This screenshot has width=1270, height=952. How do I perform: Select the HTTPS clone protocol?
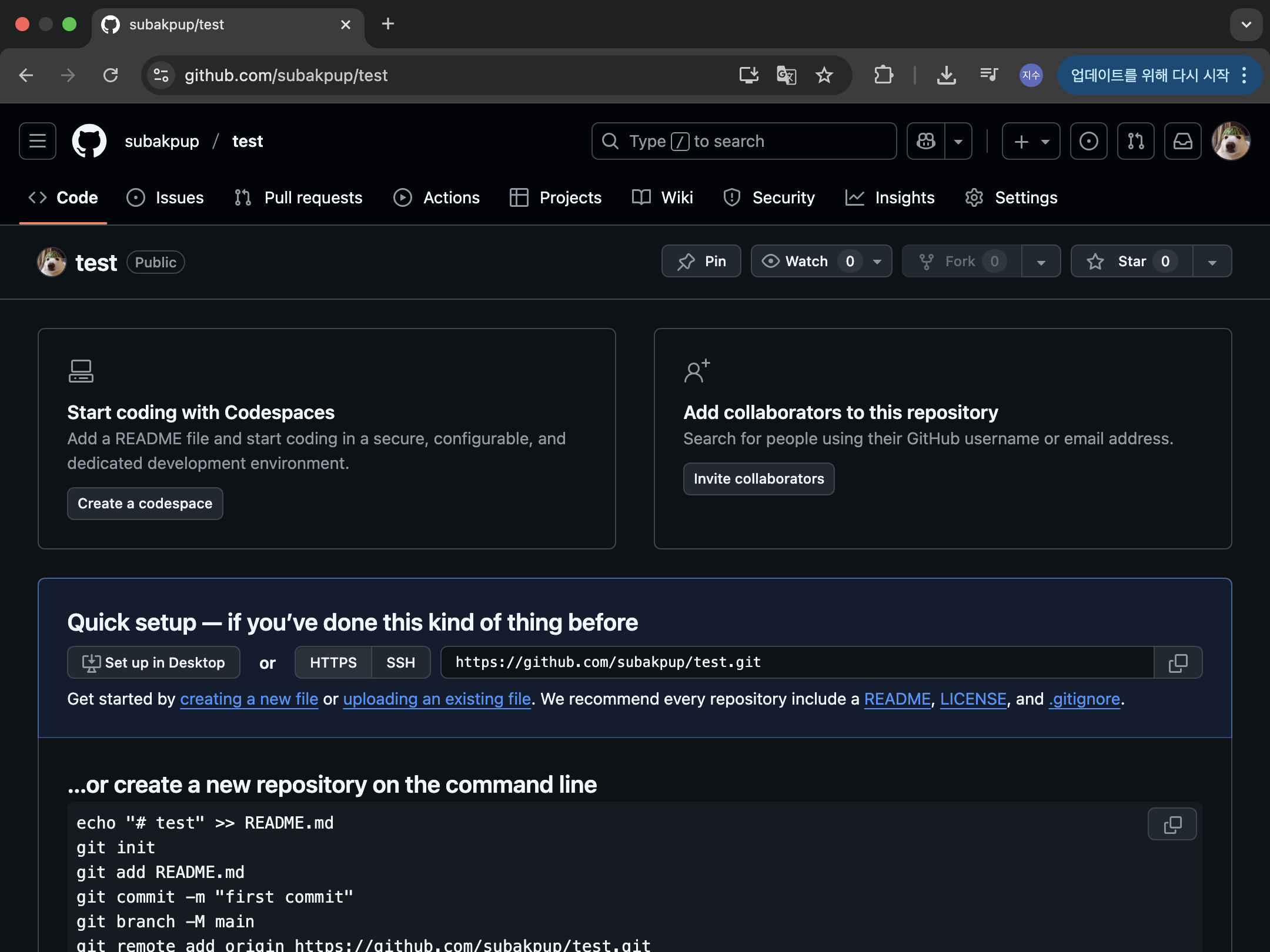pyautogui.click(x=333, y=663)
